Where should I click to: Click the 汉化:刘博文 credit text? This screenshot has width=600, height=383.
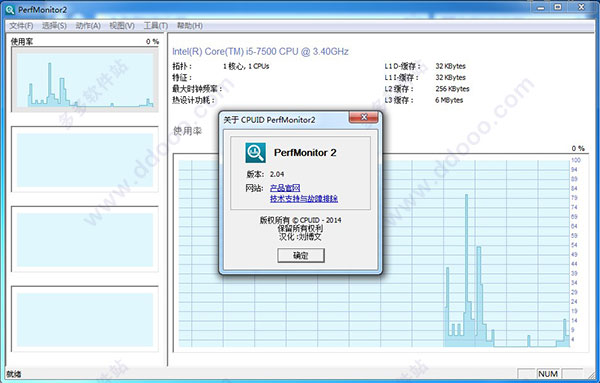(300, 237)
